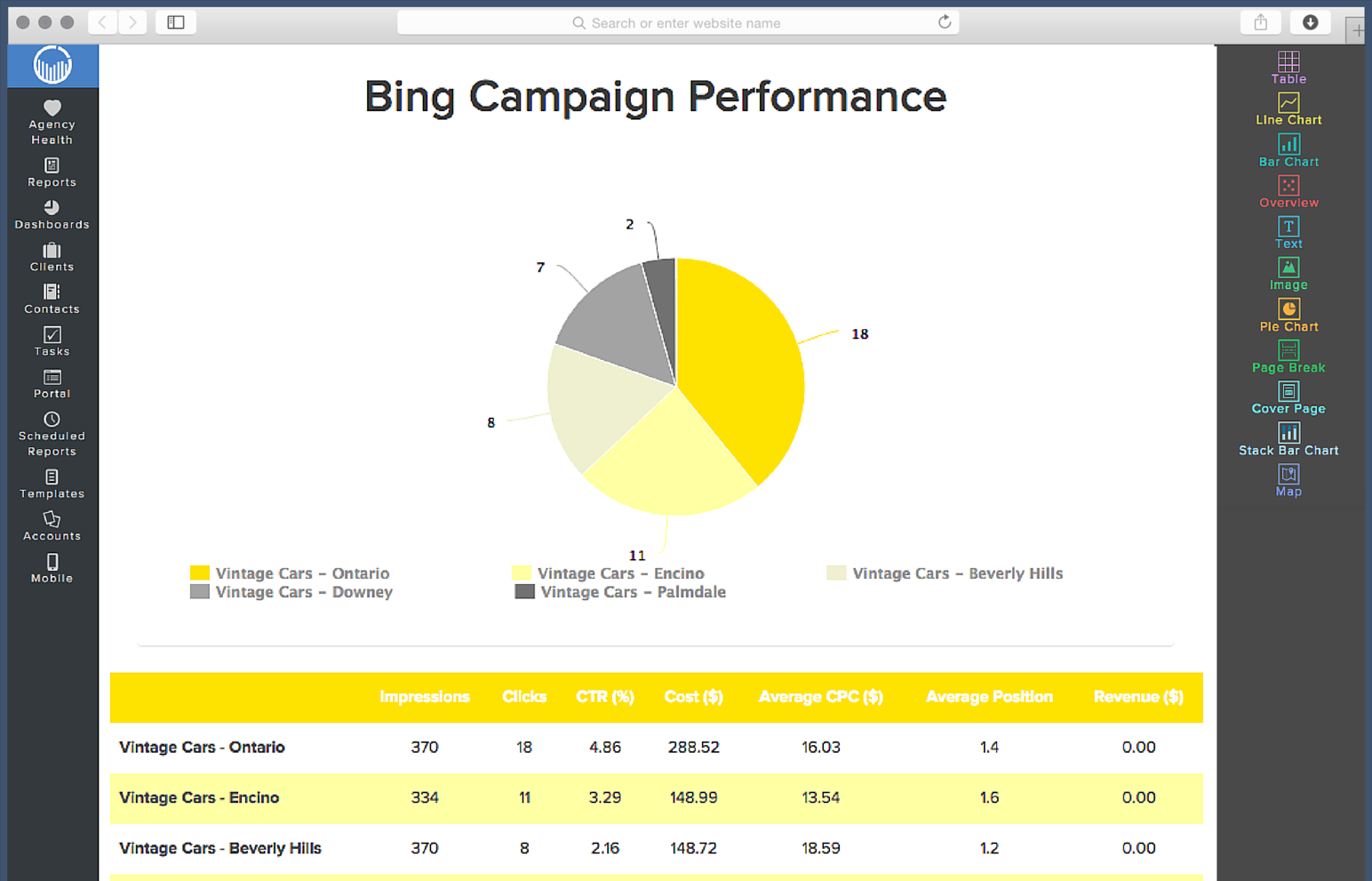Viewport: 1372px width, 881px height.
Task: Open Contacts in sidebar
Action: (52, 300)
